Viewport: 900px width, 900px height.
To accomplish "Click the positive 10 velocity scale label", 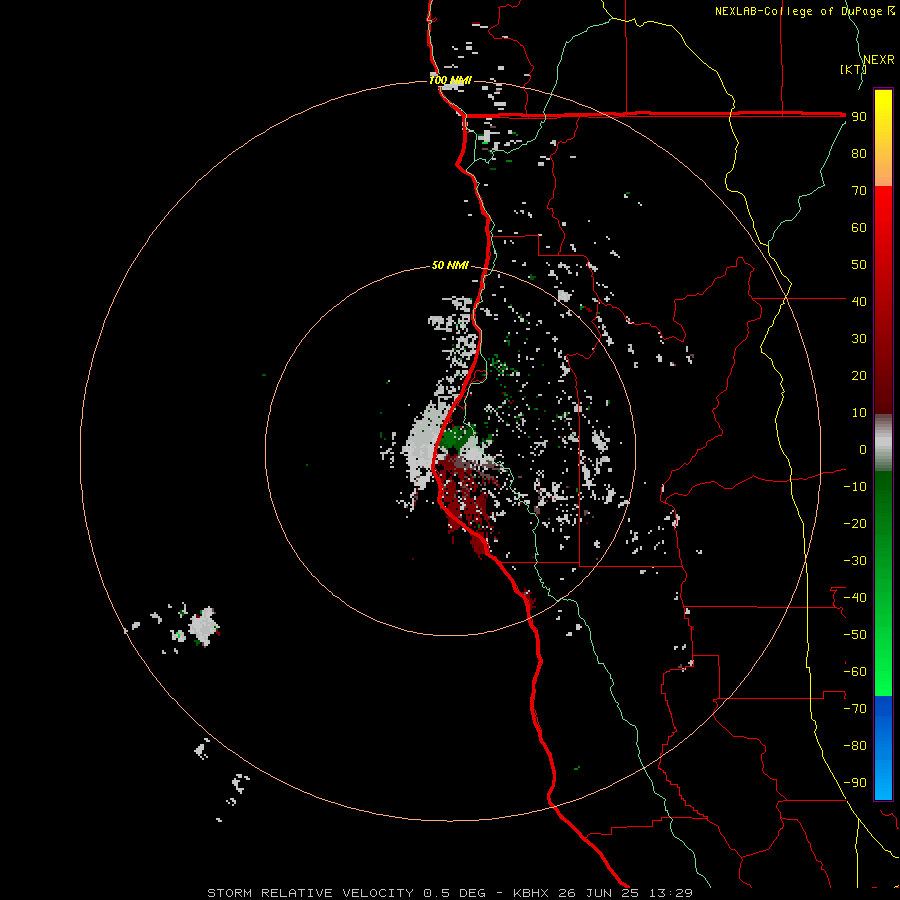I will point(859,413).
